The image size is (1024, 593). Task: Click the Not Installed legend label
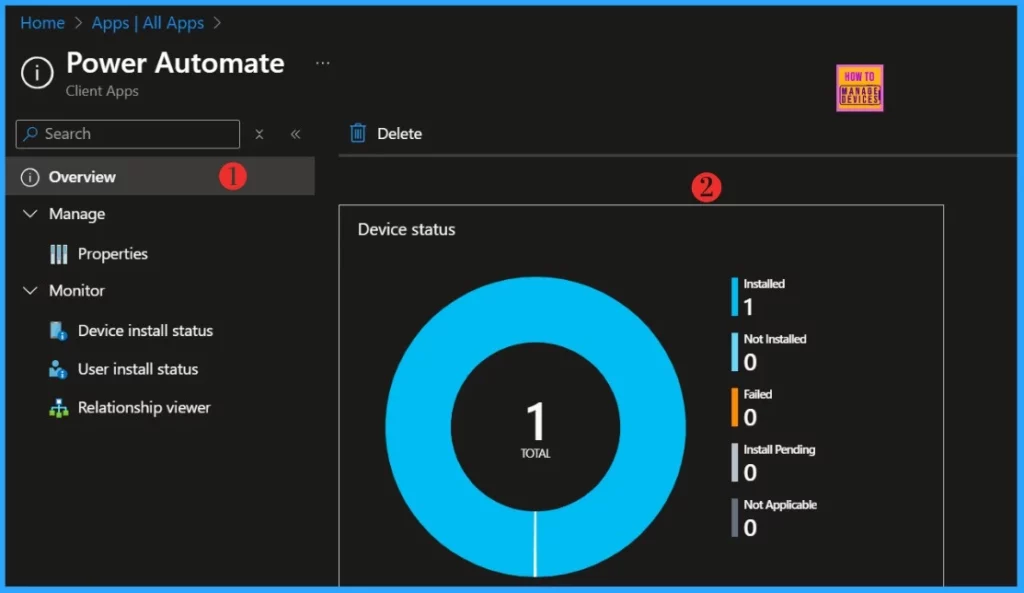click(x=775, y=339)
